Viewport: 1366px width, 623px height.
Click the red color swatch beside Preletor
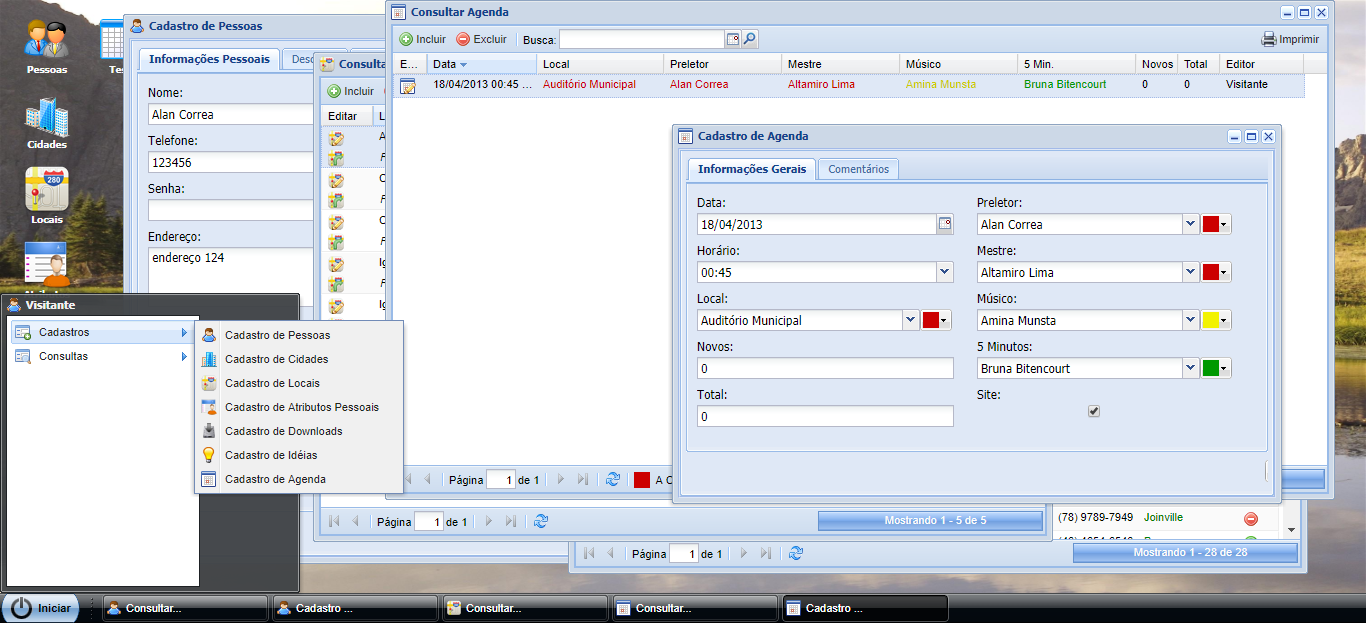pyautogui.click(x=1211, y=225)
